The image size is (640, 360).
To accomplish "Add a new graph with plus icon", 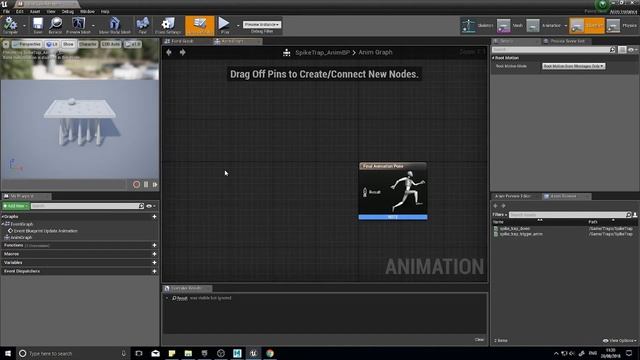I will coord(154,216).
